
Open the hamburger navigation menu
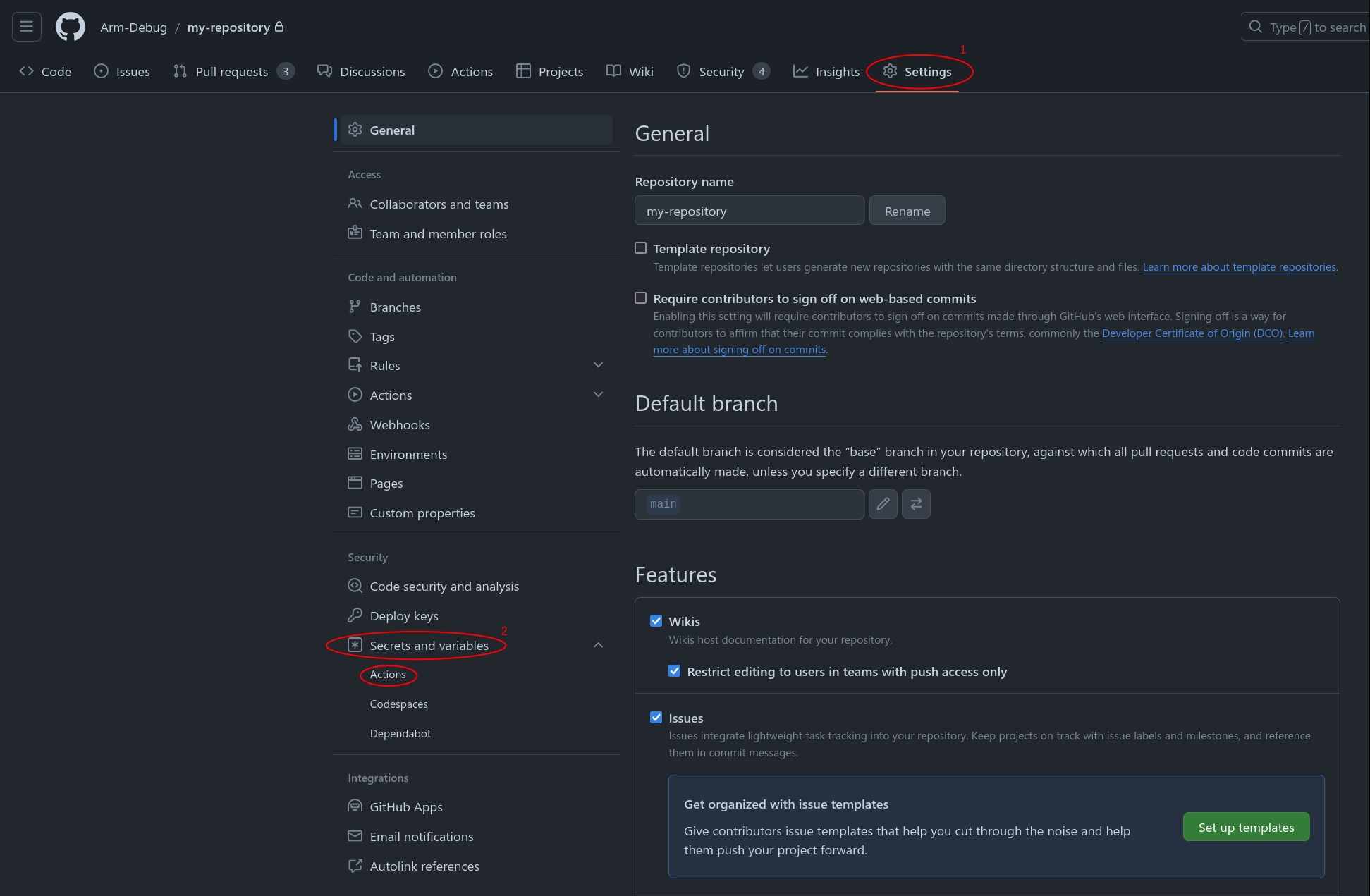(27, 27)
